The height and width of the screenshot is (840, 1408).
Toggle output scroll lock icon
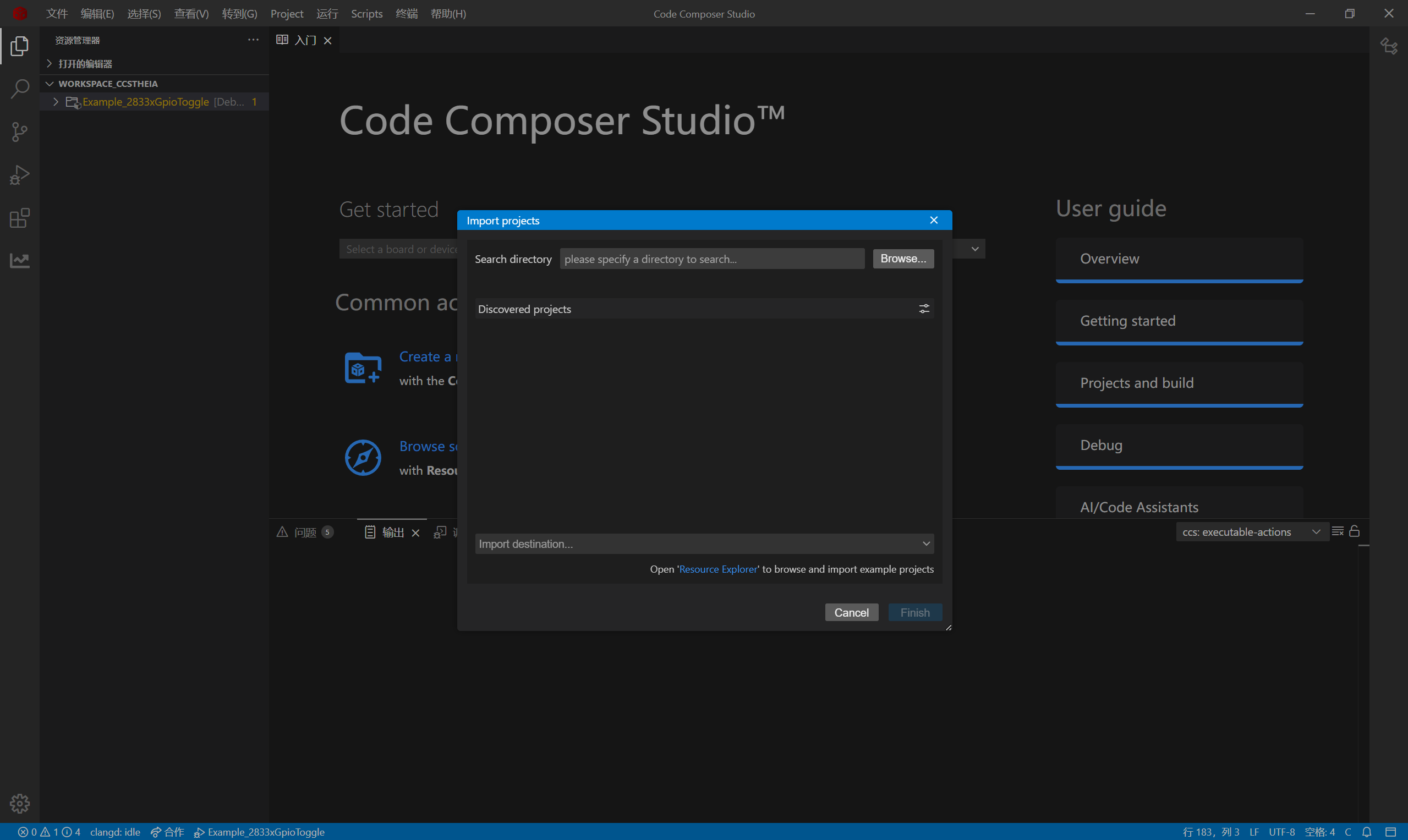(x=1354, y=531)
